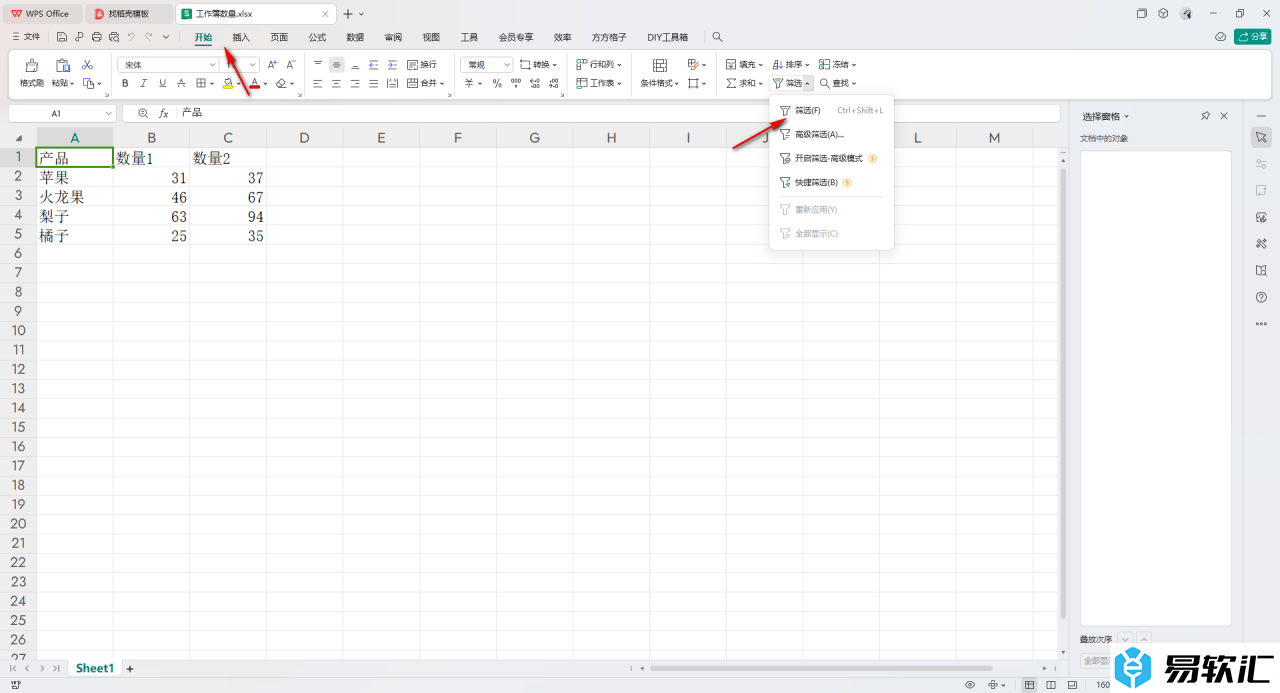Click the select arrow tool in sidebar
Viewport: 1280px width, 693px height.
1261,136
